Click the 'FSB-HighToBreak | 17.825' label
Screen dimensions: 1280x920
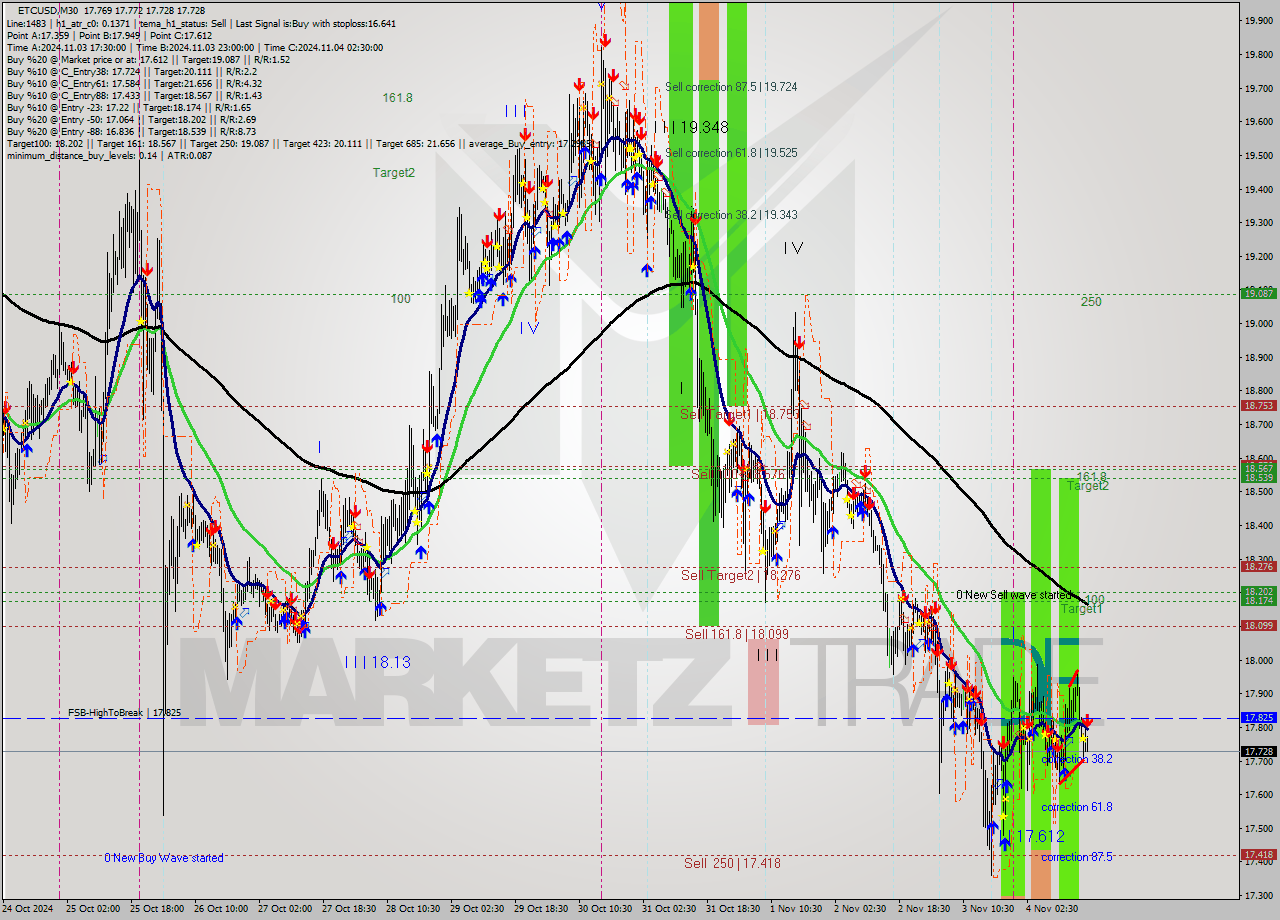click(x=125, y=713)
